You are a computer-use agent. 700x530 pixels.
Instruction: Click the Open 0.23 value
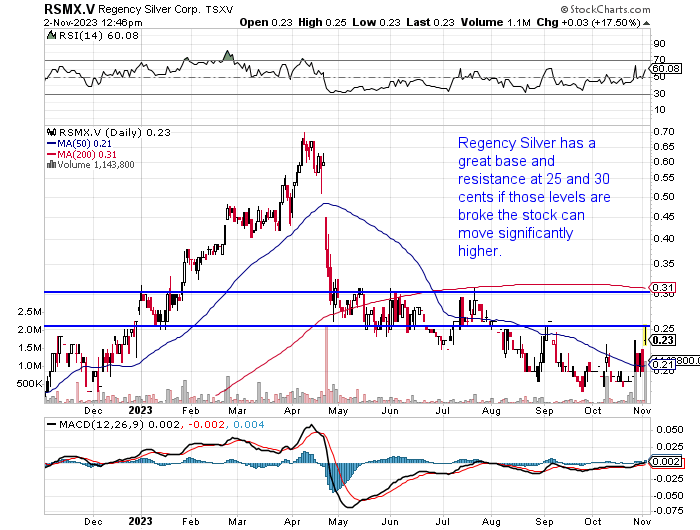click(x=266, y=22)
